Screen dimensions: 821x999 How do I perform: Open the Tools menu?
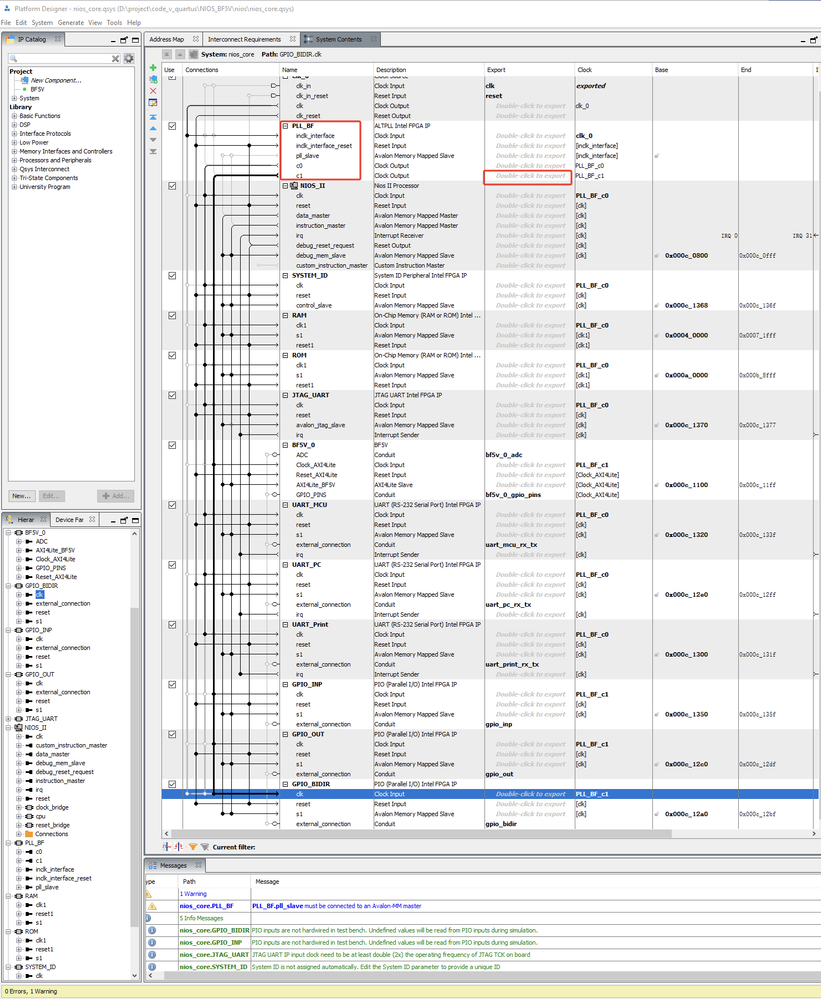tap(114, 22)
